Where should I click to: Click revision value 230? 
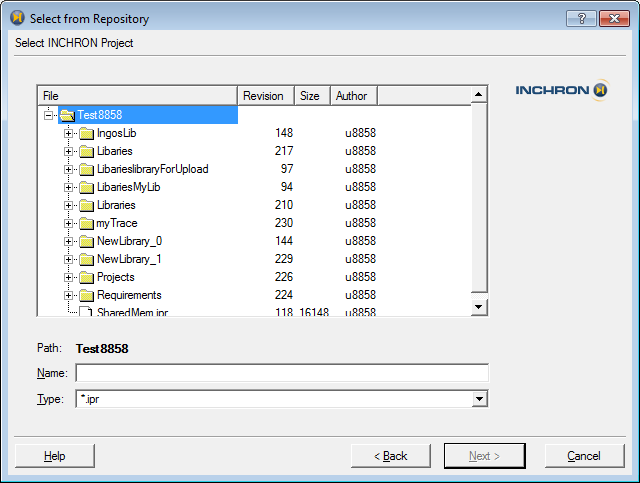284,223
